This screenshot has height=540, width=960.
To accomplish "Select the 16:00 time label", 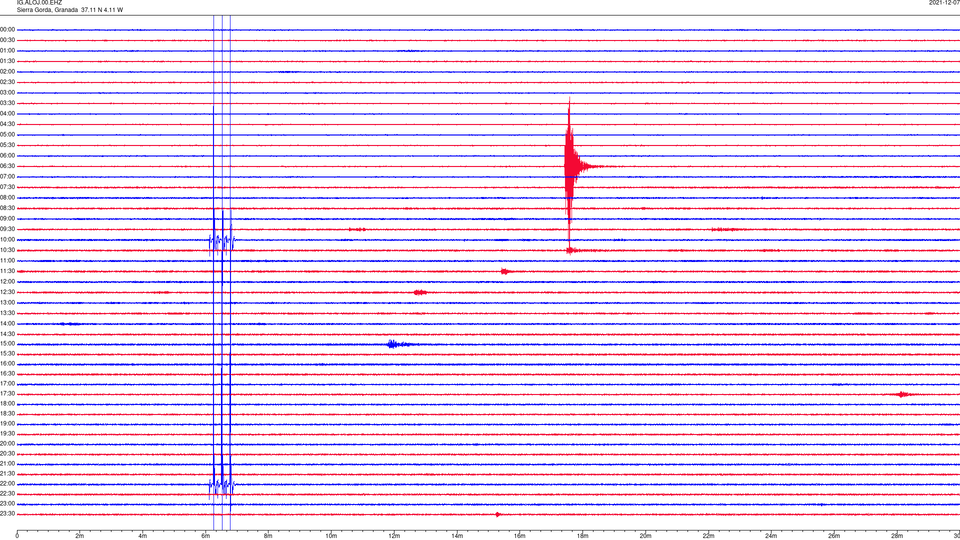I will [8, 364].
